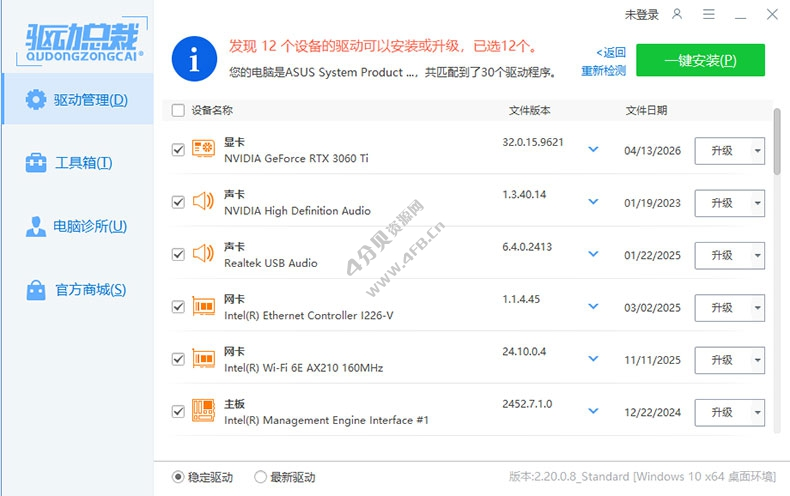Screen dimensions: 790x496
Task: Click the user account icon in title bar
Action: 677,14
